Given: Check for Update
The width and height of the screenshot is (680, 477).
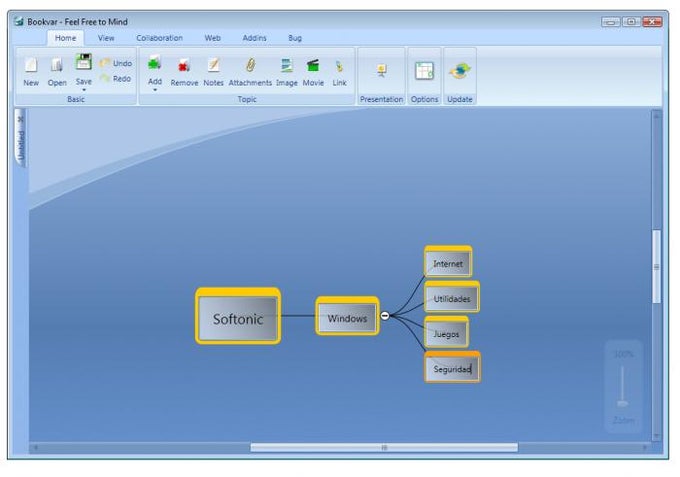Looking at the screenshot, I should [460, 71].
